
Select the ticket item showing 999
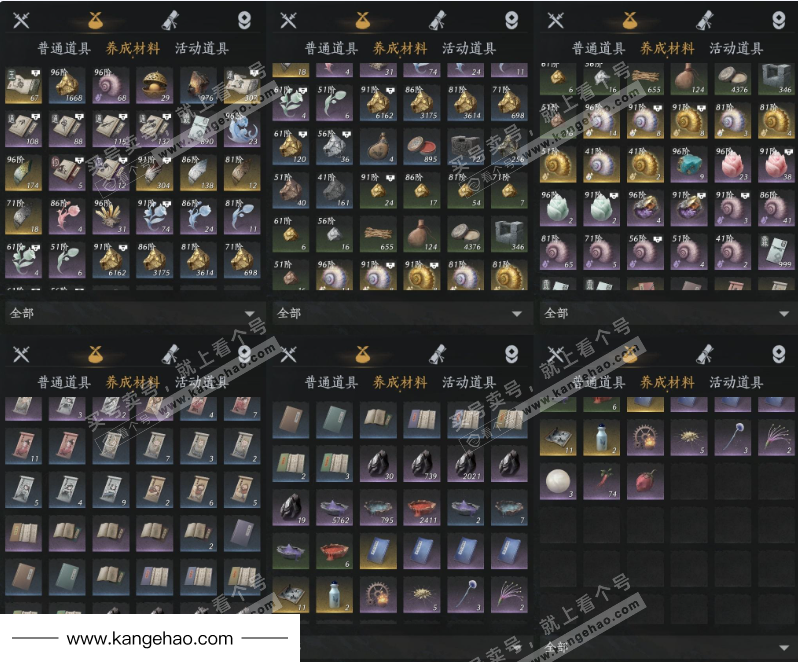point(776,252)
